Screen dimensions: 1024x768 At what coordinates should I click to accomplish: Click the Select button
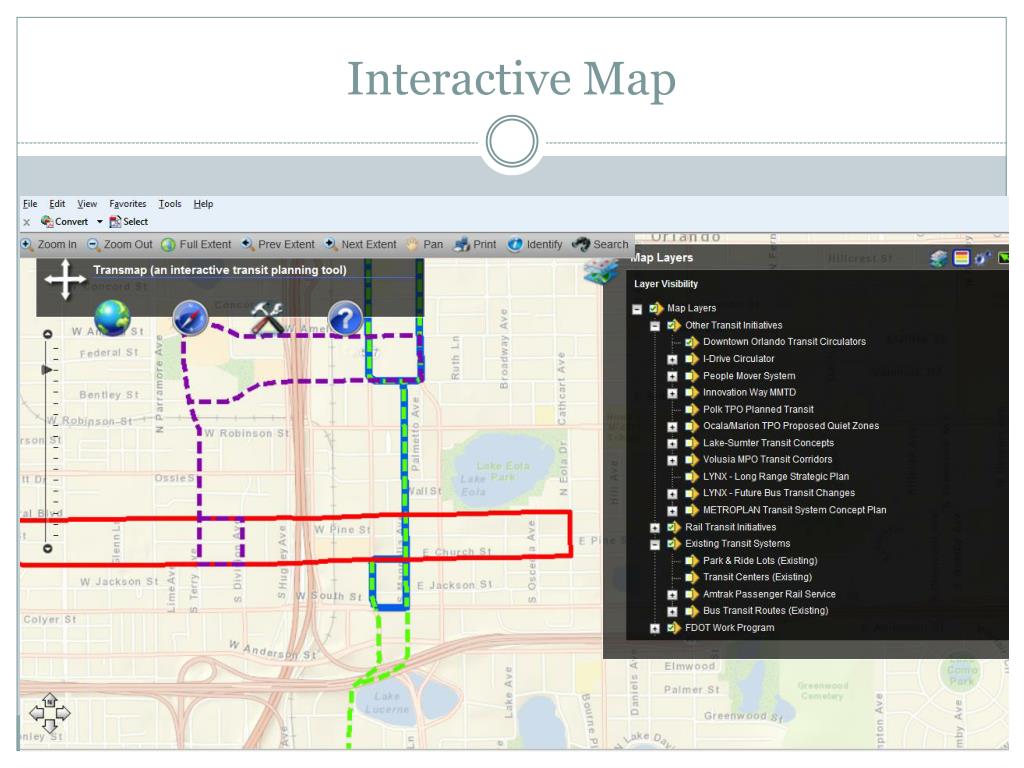pyautogui.click(x=129, y=221)
